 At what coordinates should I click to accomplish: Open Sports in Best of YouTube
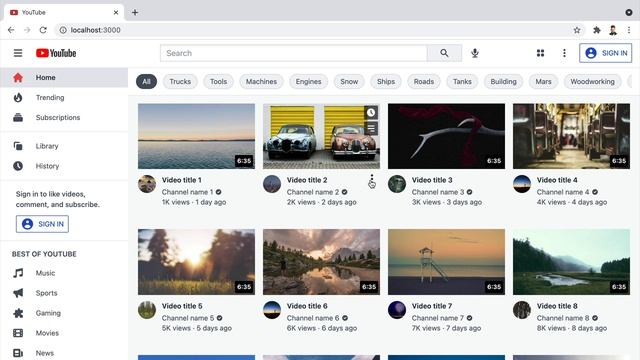tap(64, 293)
